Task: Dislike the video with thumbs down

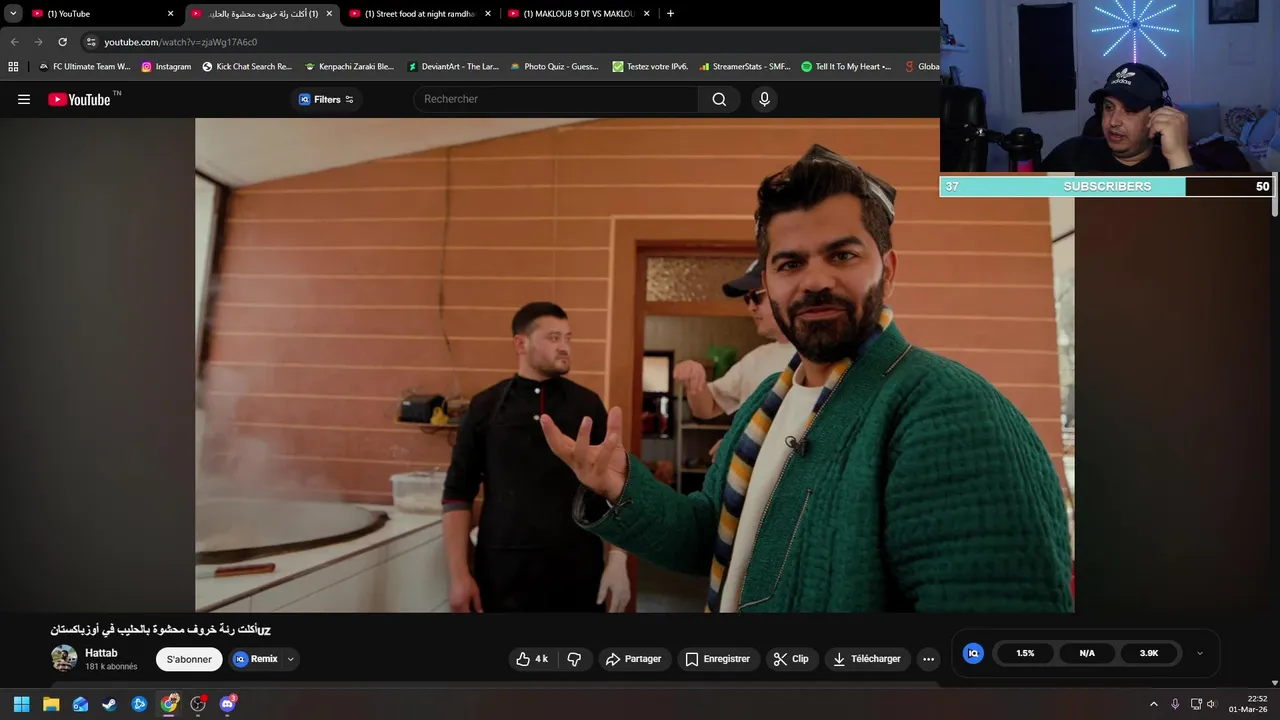Action: tap(574, 659)
